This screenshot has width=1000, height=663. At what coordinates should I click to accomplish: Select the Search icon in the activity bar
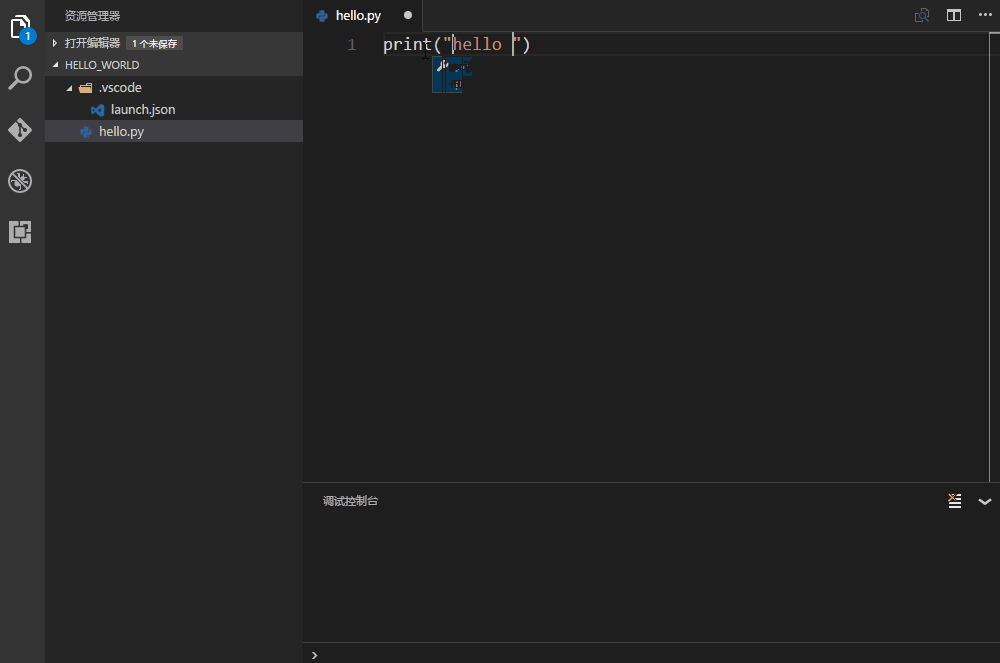[x=21, y=77]
